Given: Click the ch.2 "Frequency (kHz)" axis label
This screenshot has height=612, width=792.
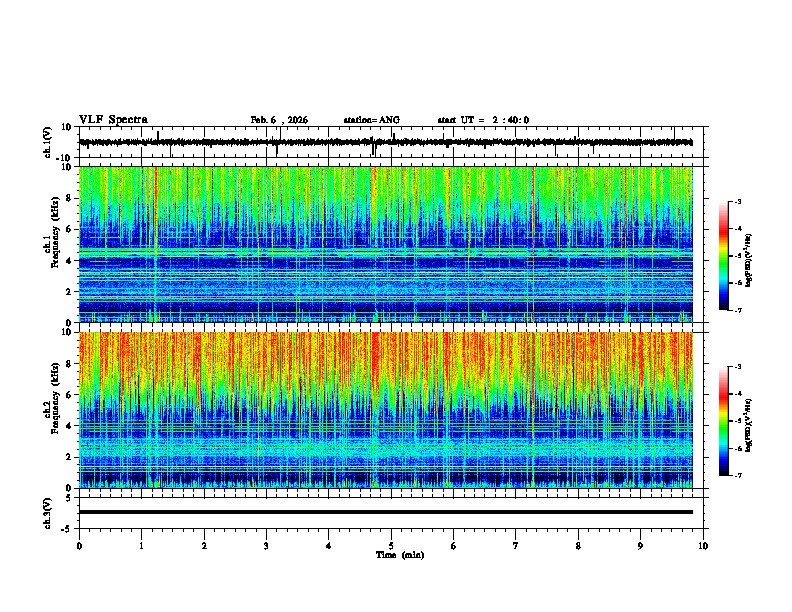Looking at the screenshot, I should pos(55,398).
